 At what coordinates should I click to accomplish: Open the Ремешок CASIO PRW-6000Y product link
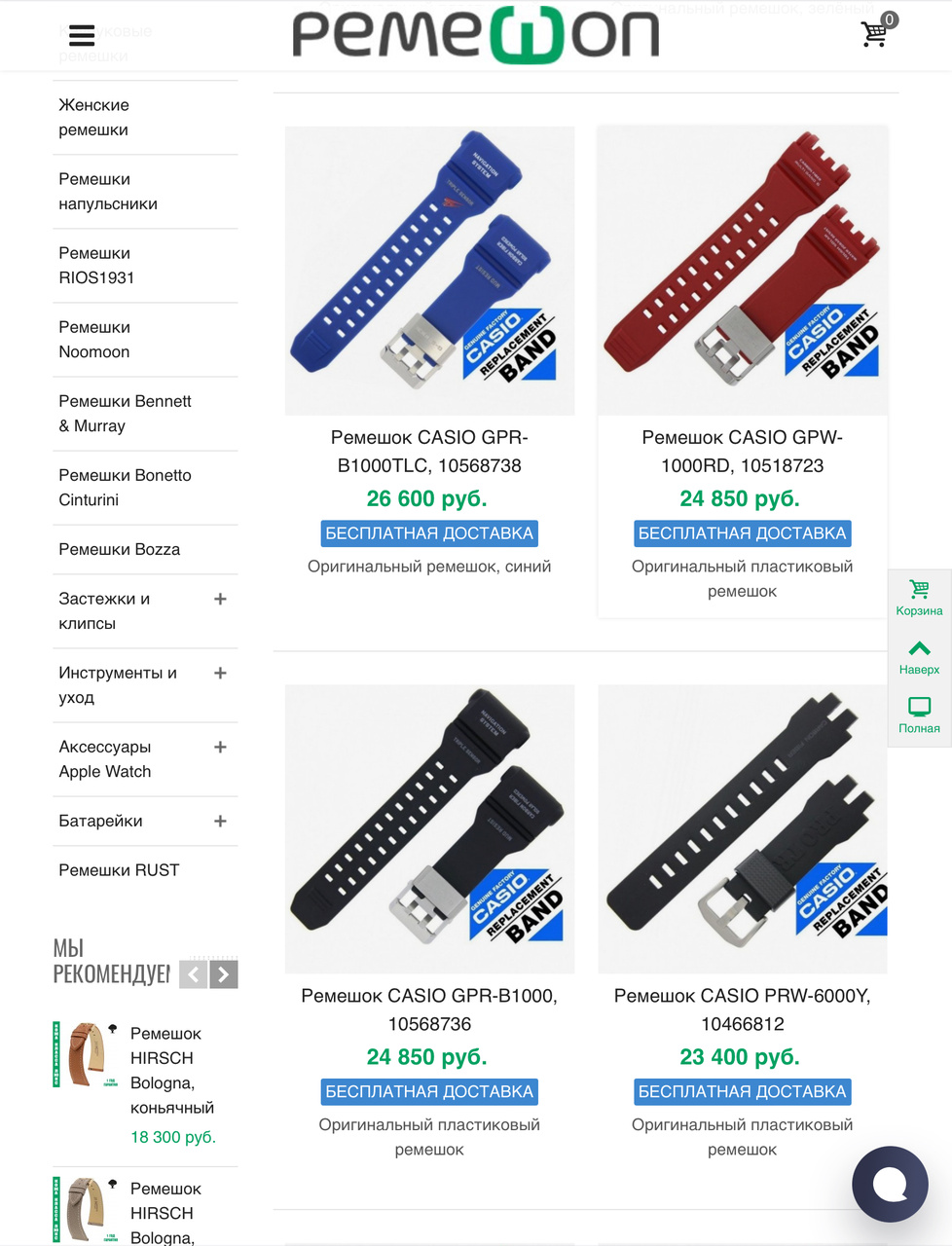pyautogui.click(x=743, y=1009)
